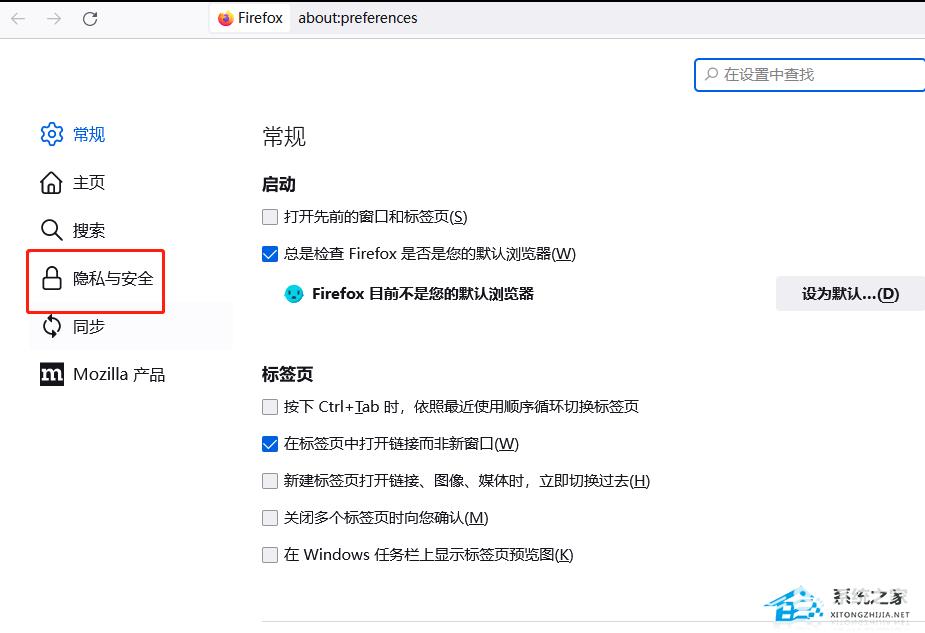The height and width of the screenshot is (633, 925).
Task: Open the 同步 sync icon
Action: (51, 326)
